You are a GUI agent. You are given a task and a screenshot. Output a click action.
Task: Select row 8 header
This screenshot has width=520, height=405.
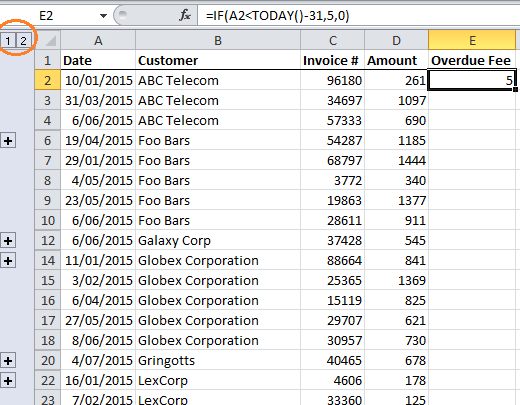click(48, 180)
